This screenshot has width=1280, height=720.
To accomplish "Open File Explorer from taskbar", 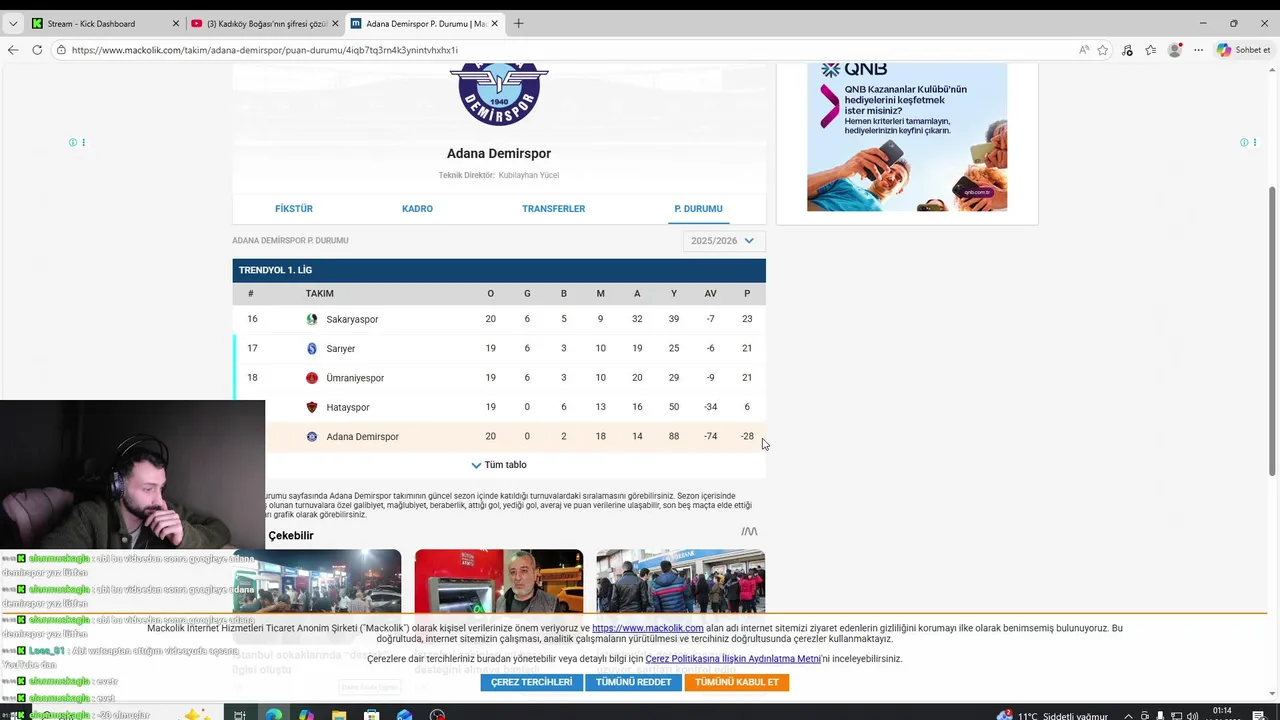I will pyautogui.click(x=339, y=715).
